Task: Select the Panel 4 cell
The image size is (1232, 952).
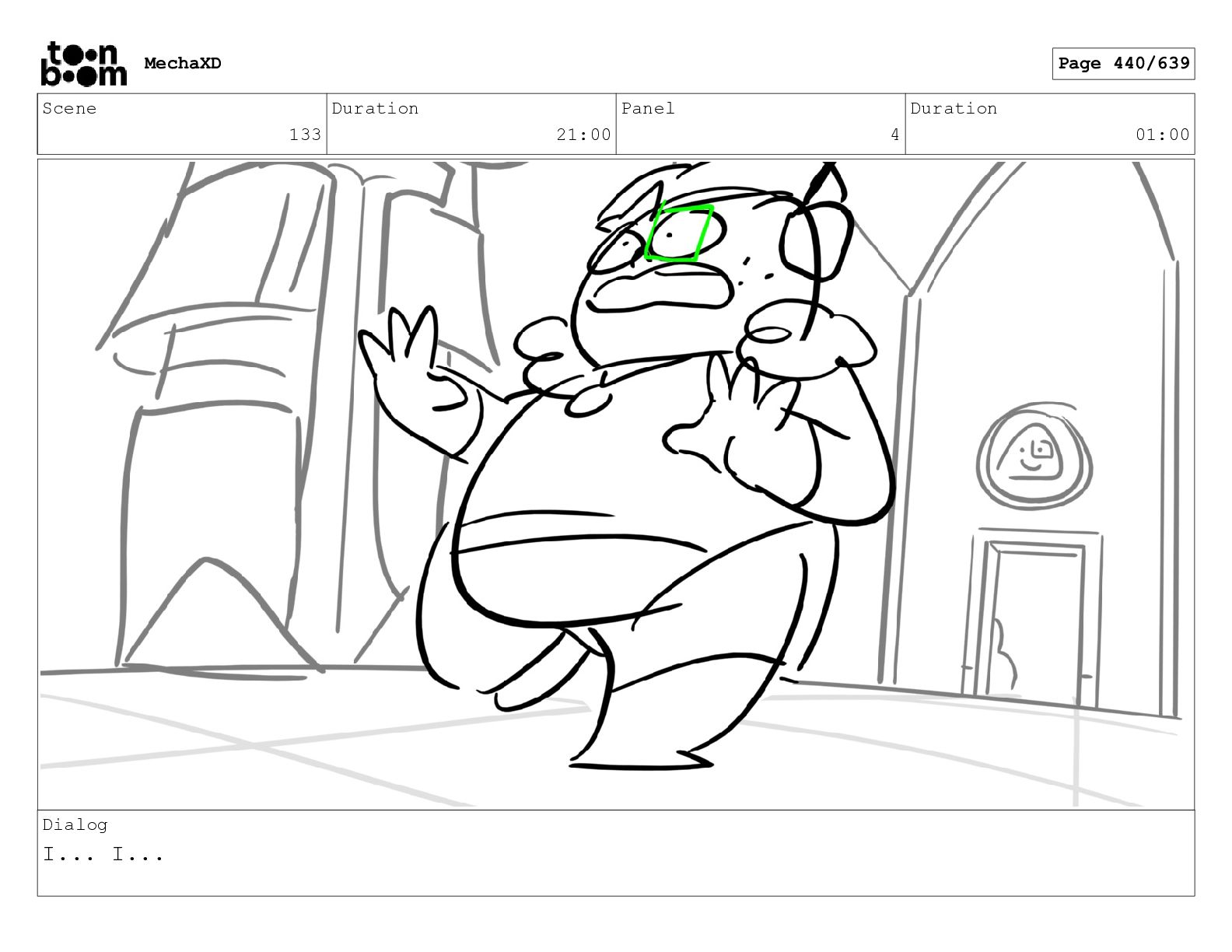Action: click(761, 124)
